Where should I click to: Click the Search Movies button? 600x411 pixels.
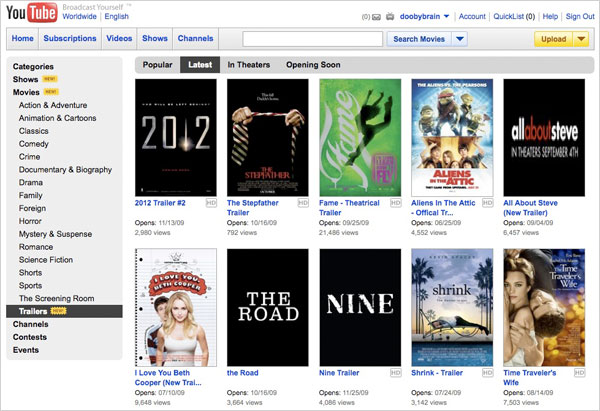click(x=419, y=39)
